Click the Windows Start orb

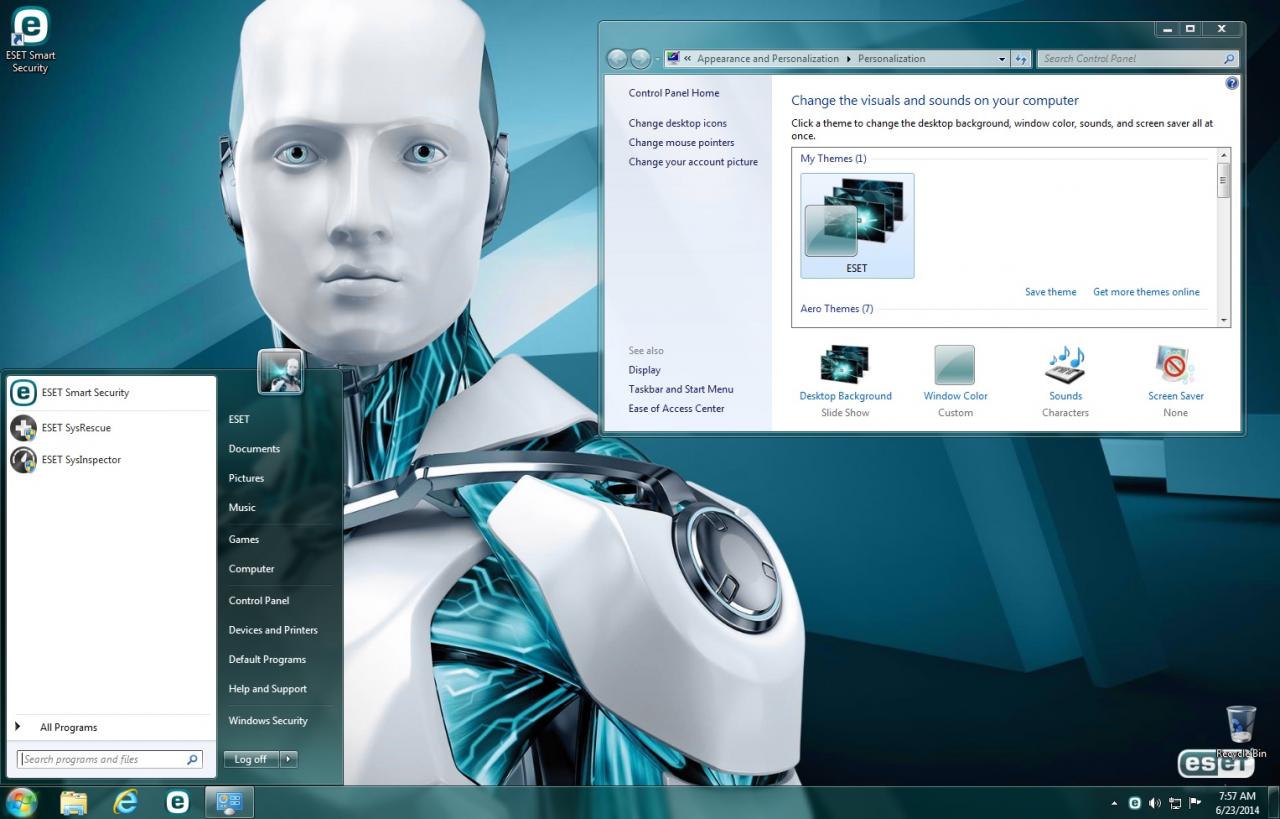[21, 802]
